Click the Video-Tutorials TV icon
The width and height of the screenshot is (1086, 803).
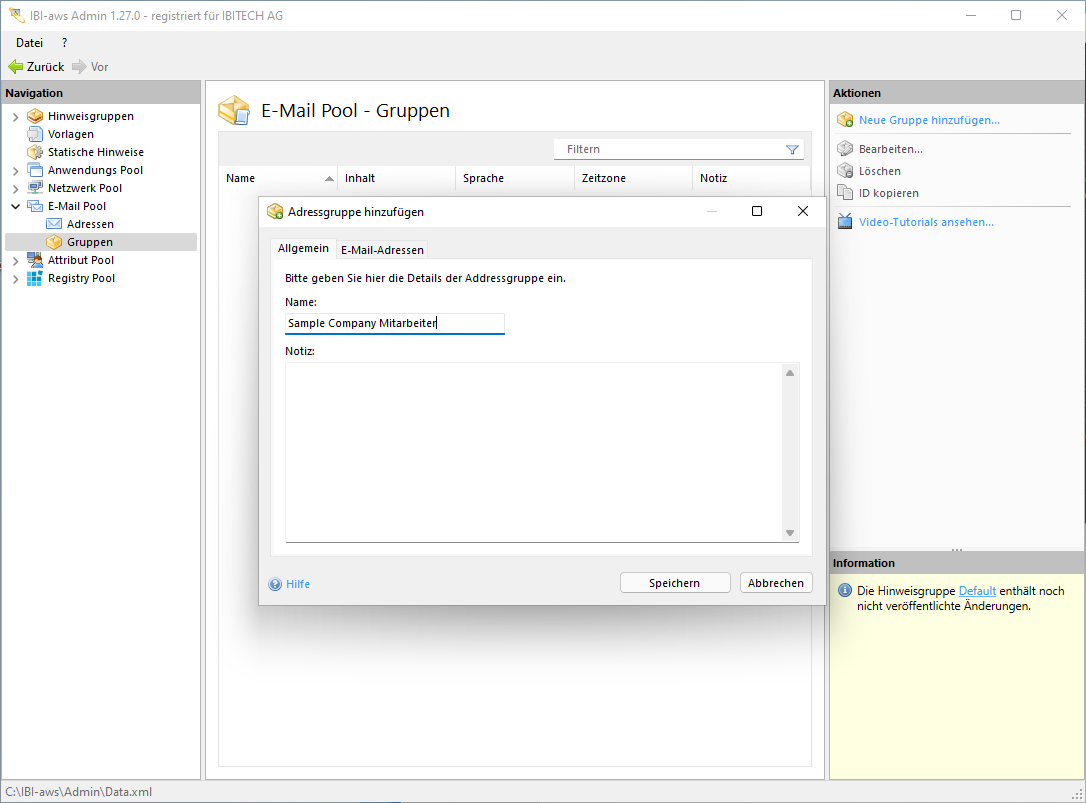tap(845, 222)
